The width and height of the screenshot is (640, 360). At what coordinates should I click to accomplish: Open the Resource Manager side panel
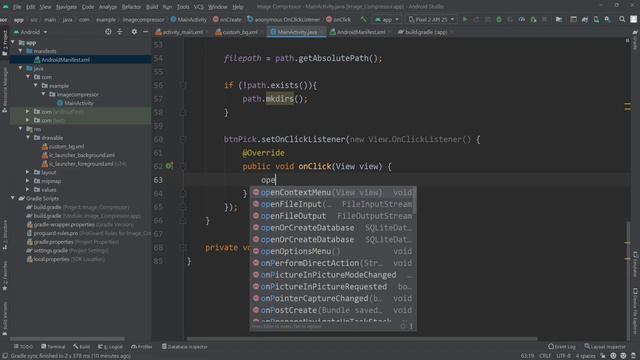(x=4, y=90)
